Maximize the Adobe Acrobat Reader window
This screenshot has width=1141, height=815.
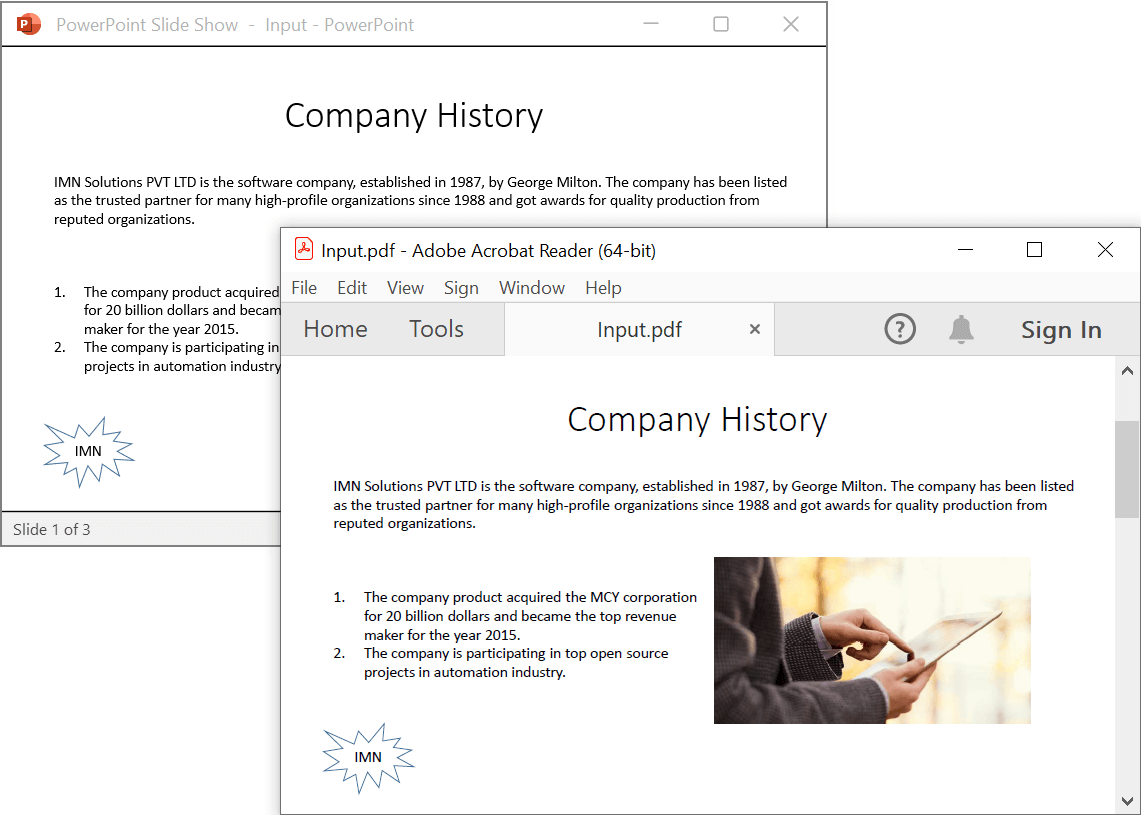click(x=1034, y=250)
